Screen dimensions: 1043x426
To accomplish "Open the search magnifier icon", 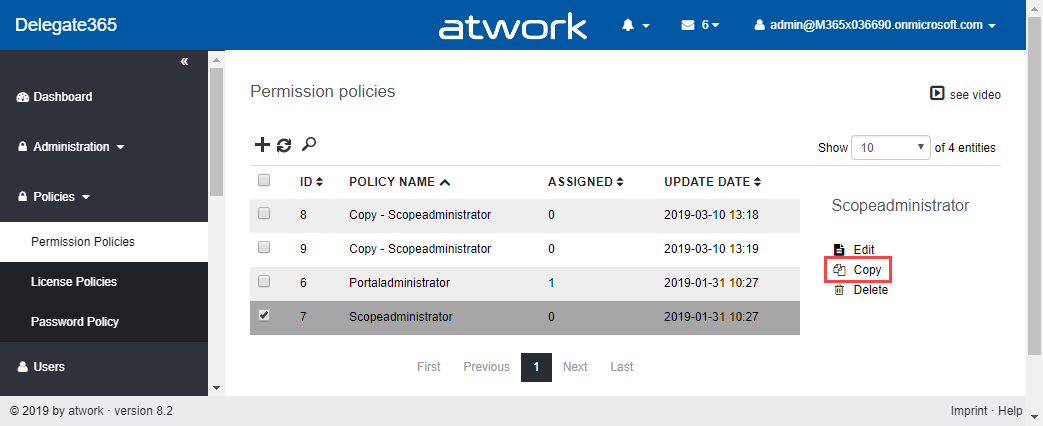I will 309,145.
